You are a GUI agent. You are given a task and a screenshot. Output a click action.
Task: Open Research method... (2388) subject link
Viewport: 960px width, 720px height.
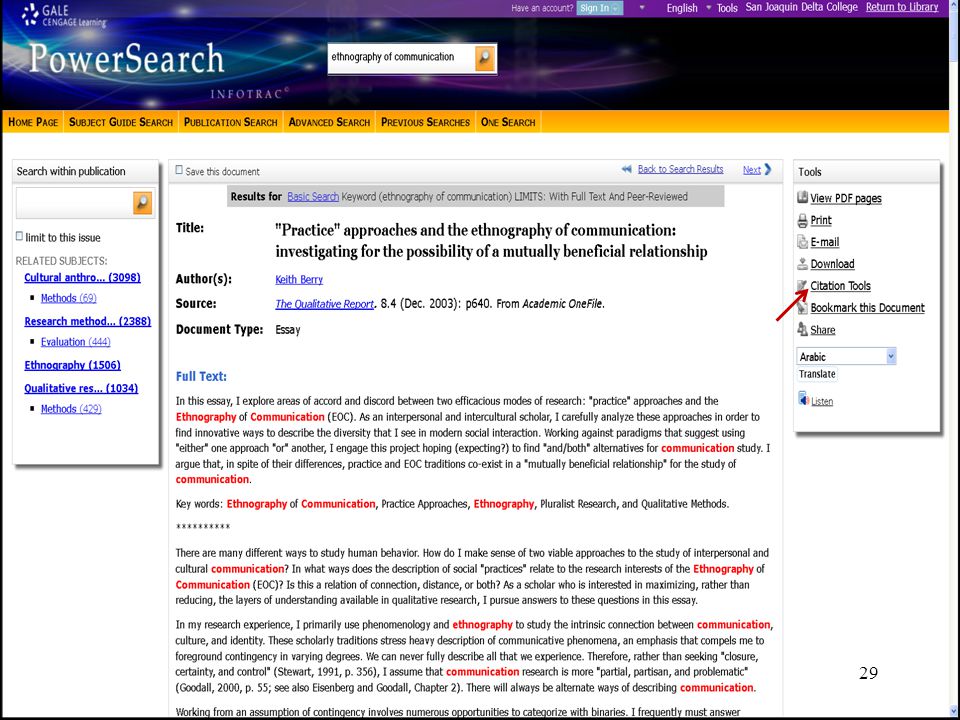point(88,321)
